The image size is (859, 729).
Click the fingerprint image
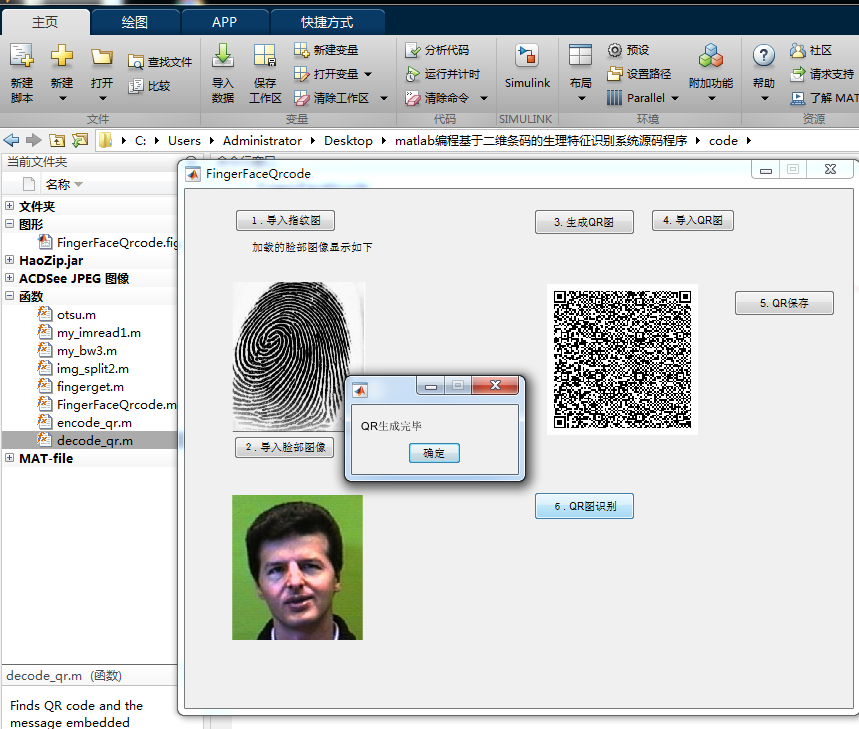[x=299, y=357]
